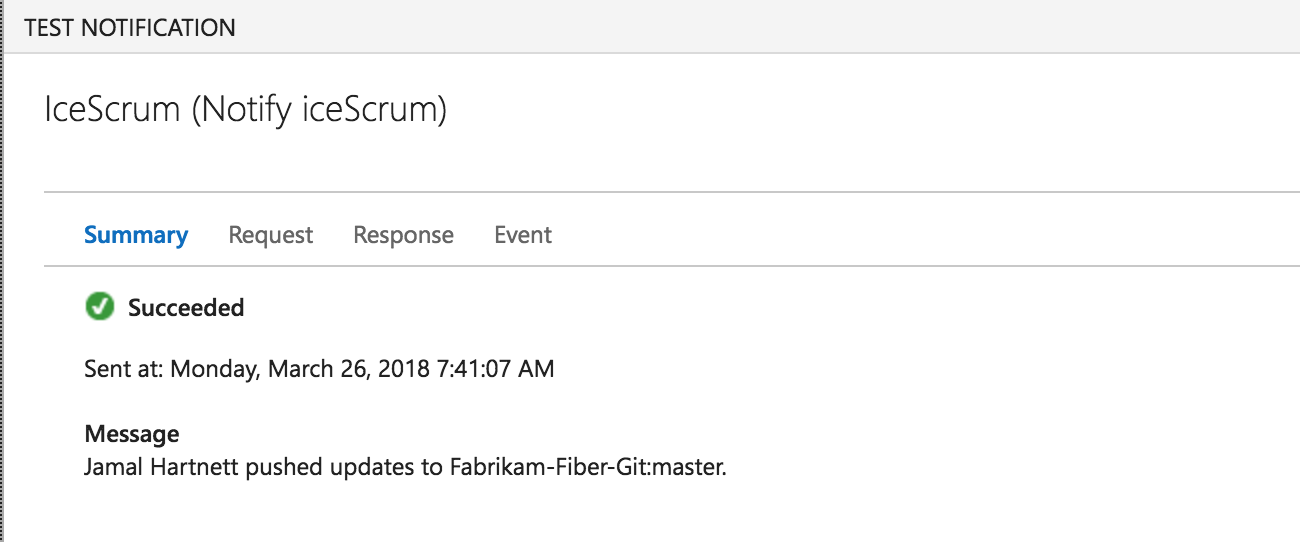The width and height of the screenshot is (1300, 542).
Task: Click the 7:41:07 AM time text
Action: [496, 369]
